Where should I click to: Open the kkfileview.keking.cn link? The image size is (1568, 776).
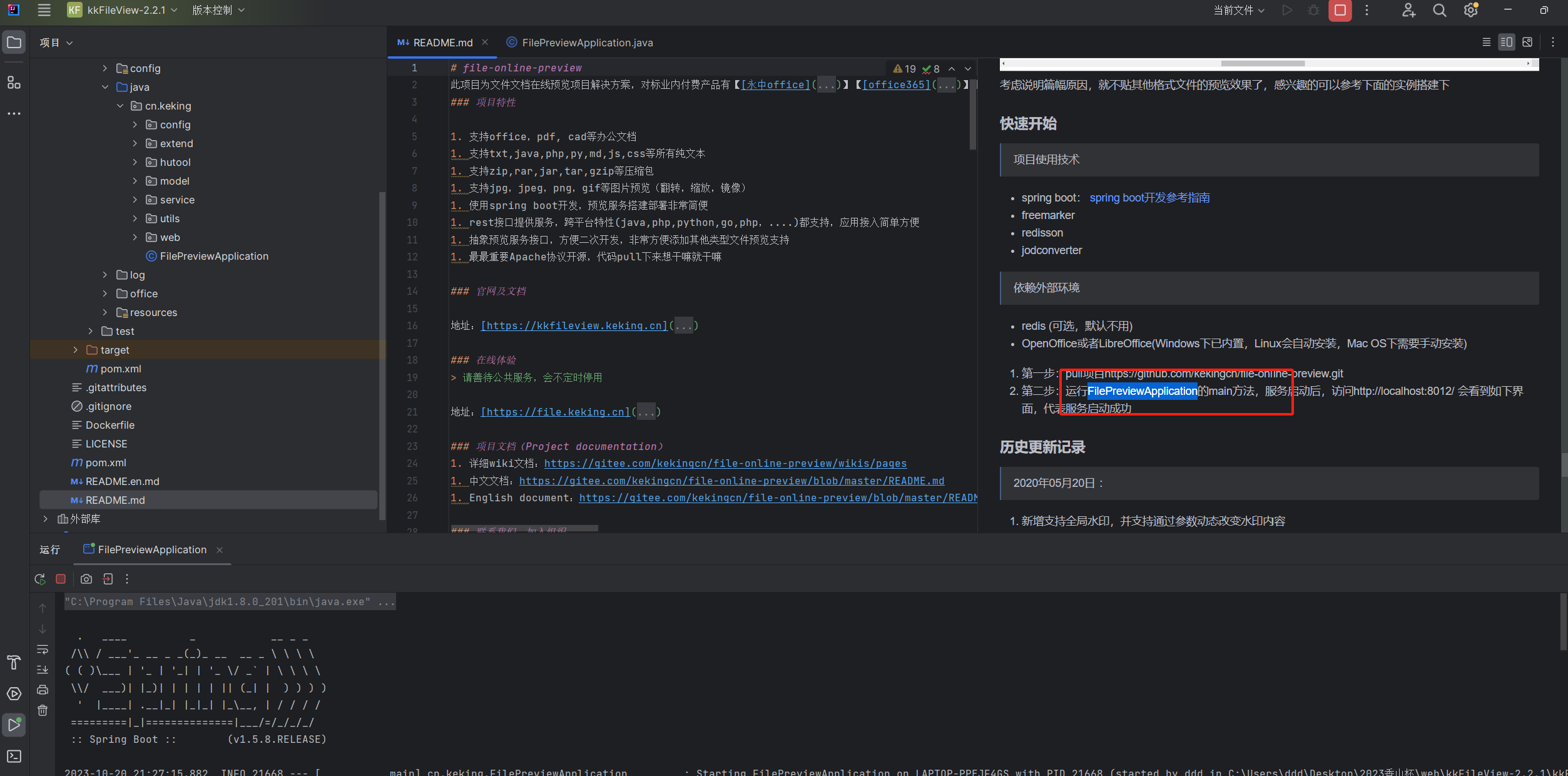574,325
